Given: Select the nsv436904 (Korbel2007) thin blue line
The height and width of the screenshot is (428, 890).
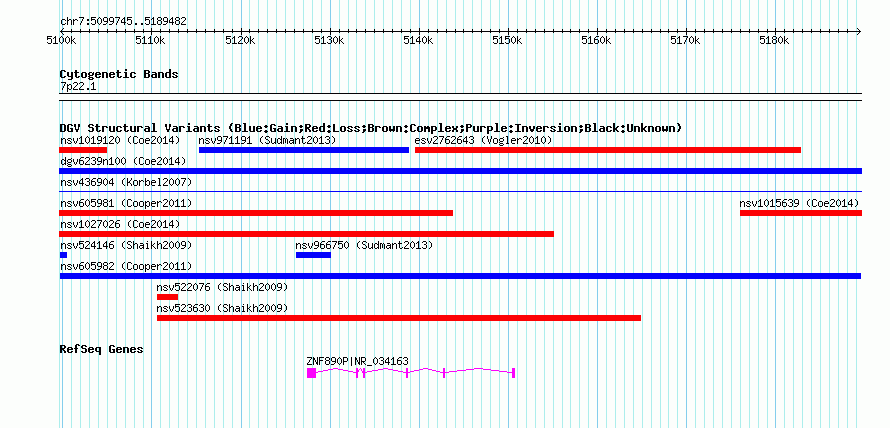Looking at the screenshot, I should (x=460, y=192).
